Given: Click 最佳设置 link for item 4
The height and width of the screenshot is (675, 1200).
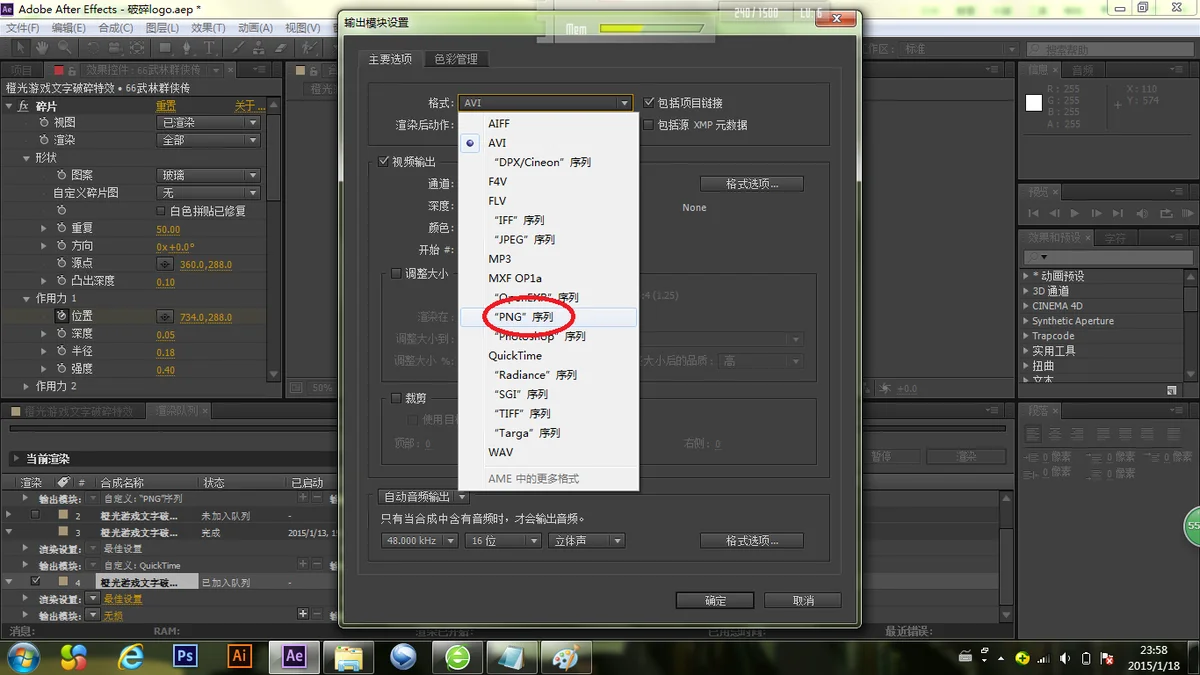Looking at the screenshot, I should (x=123, y=599).
